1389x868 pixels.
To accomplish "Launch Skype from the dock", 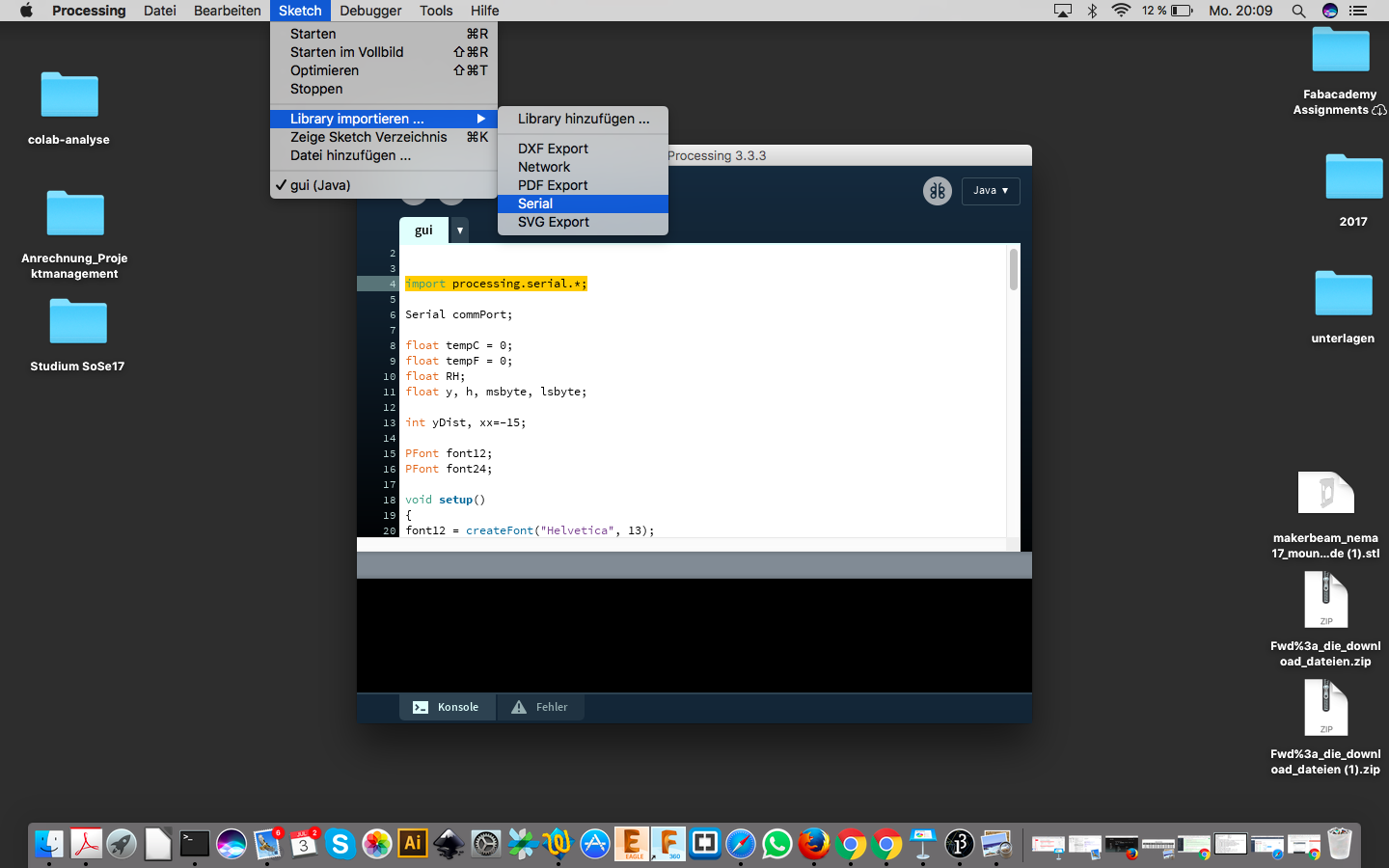I will click(340, 844).
